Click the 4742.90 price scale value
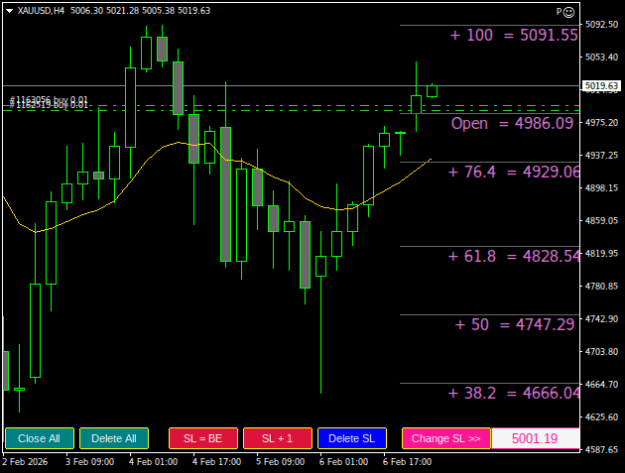Viewport: 625px width, 473px height. coord(601,319)
